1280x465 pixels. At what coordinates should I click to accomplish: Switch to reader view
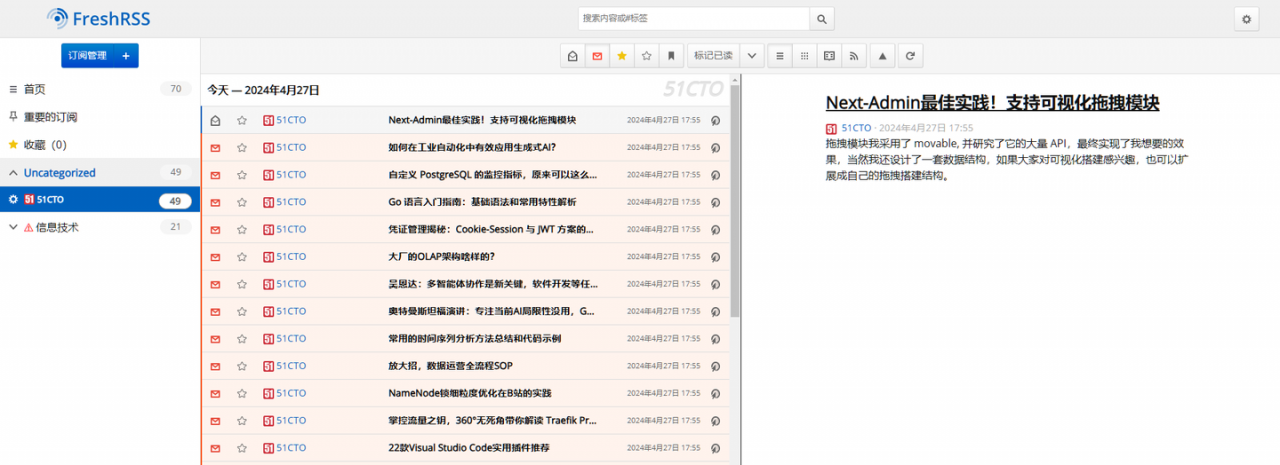830,56
